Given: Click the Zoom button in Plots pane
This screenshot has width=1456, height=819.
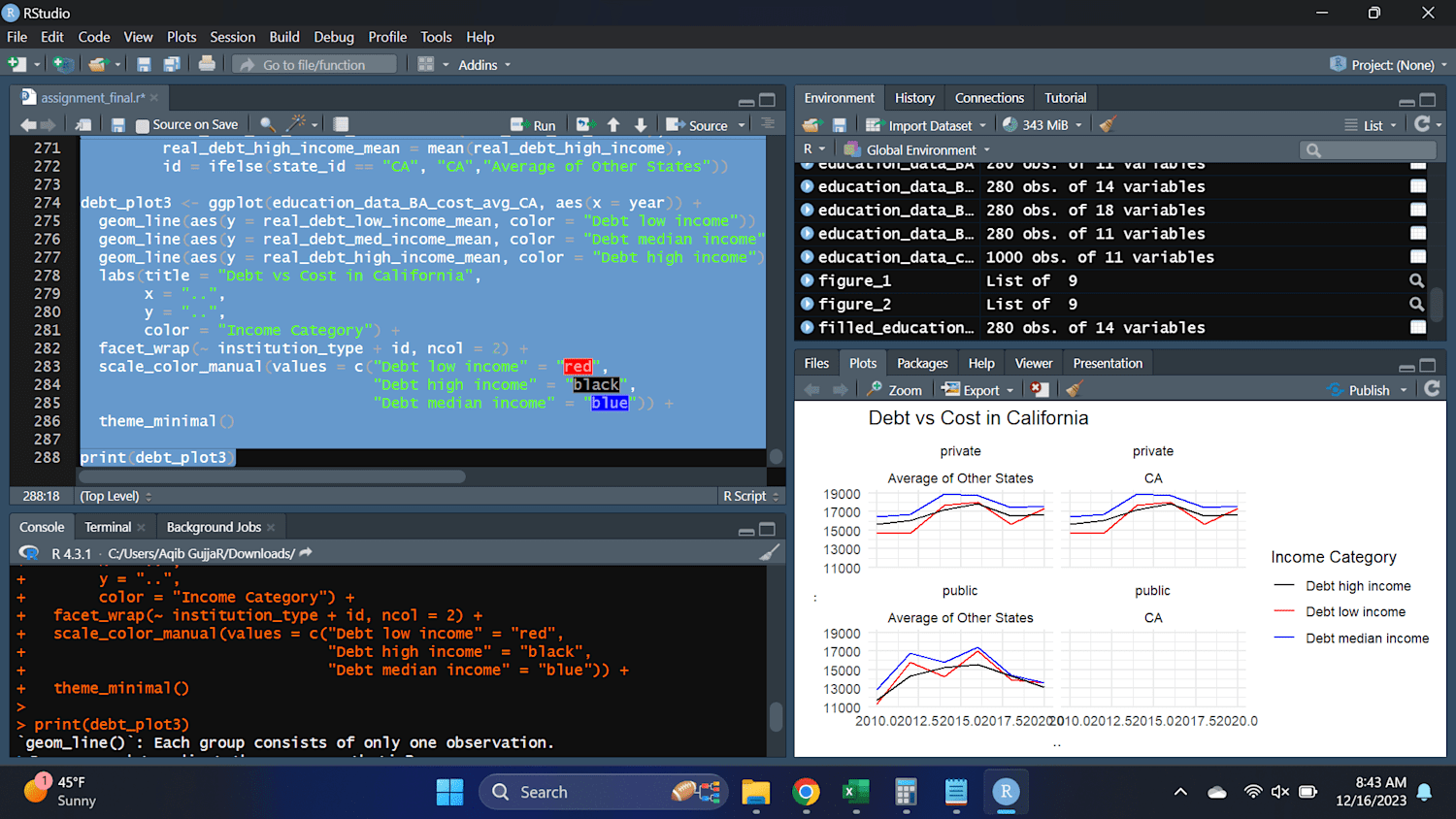Looking at the screenshot, I should [x=895, y=389].
